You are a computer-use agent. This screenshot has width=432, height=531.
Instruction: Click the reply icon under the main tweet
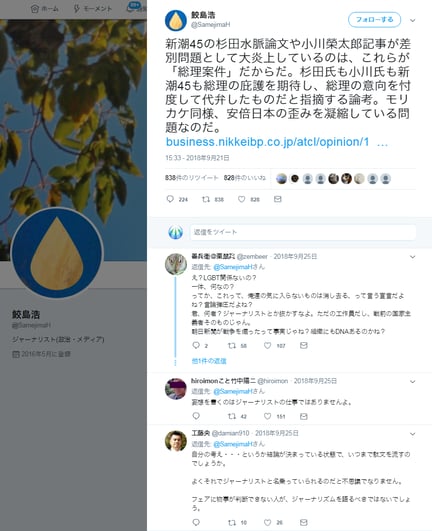pos(170,199)
